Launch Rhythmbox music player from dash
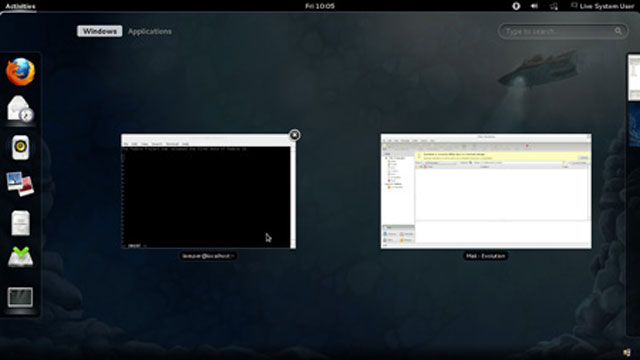The image size is (640, 360). point(20,147)
